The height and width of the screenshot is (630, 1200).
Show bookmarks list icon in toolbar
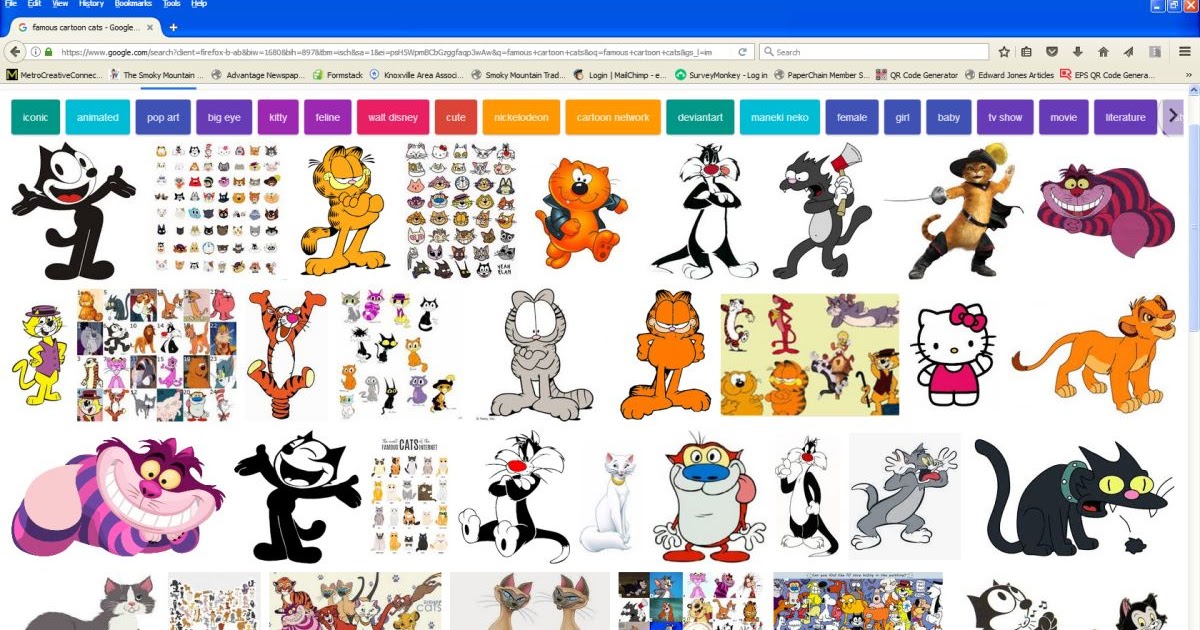tap(1027, 52)
